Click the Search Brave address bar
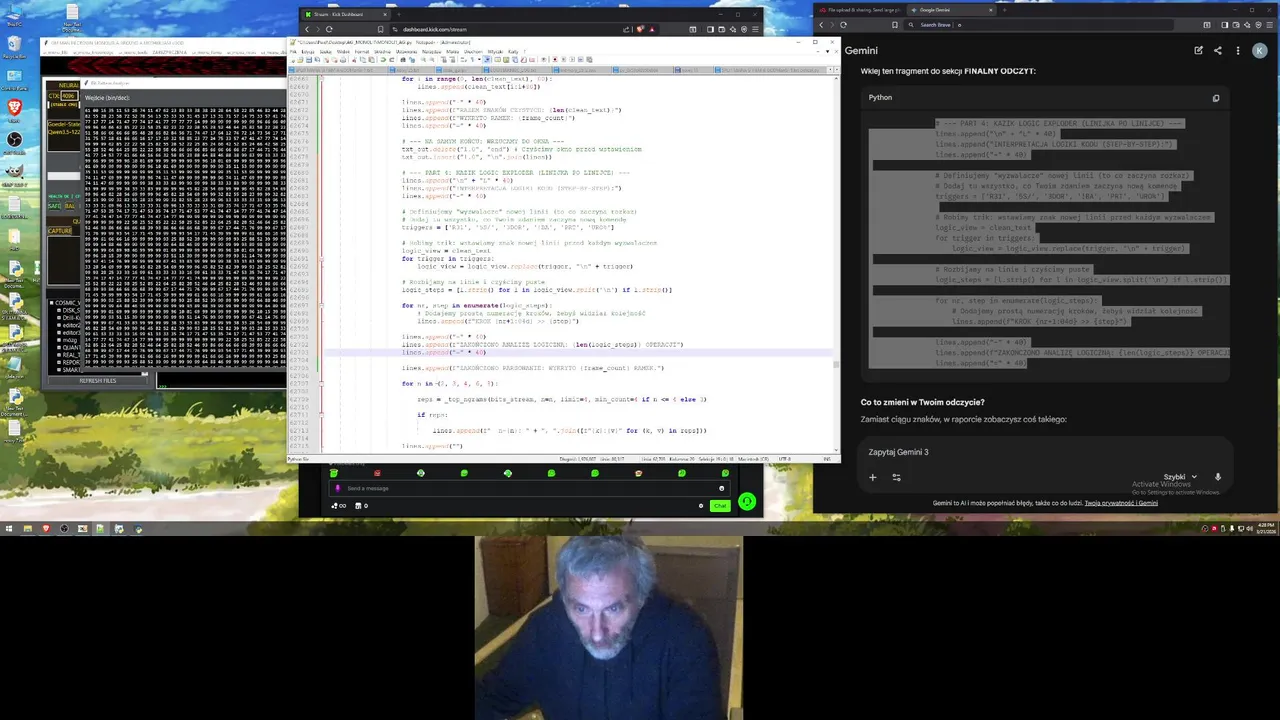The height and width of the screenshot is (720, 1280). [x=1040, y=25]
